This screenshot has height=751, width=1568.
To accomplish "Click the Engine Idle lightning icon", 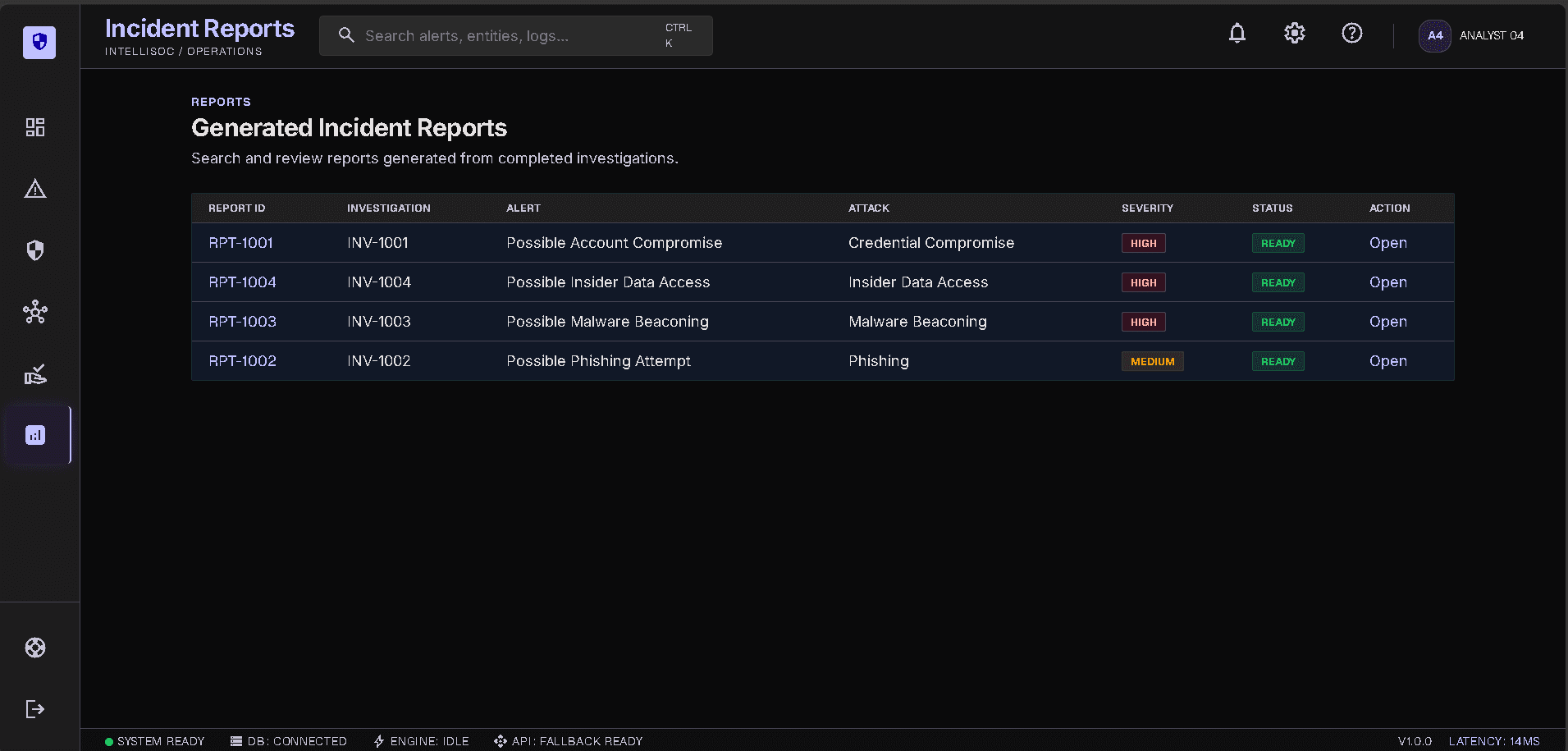I will [x=379, y=741].
